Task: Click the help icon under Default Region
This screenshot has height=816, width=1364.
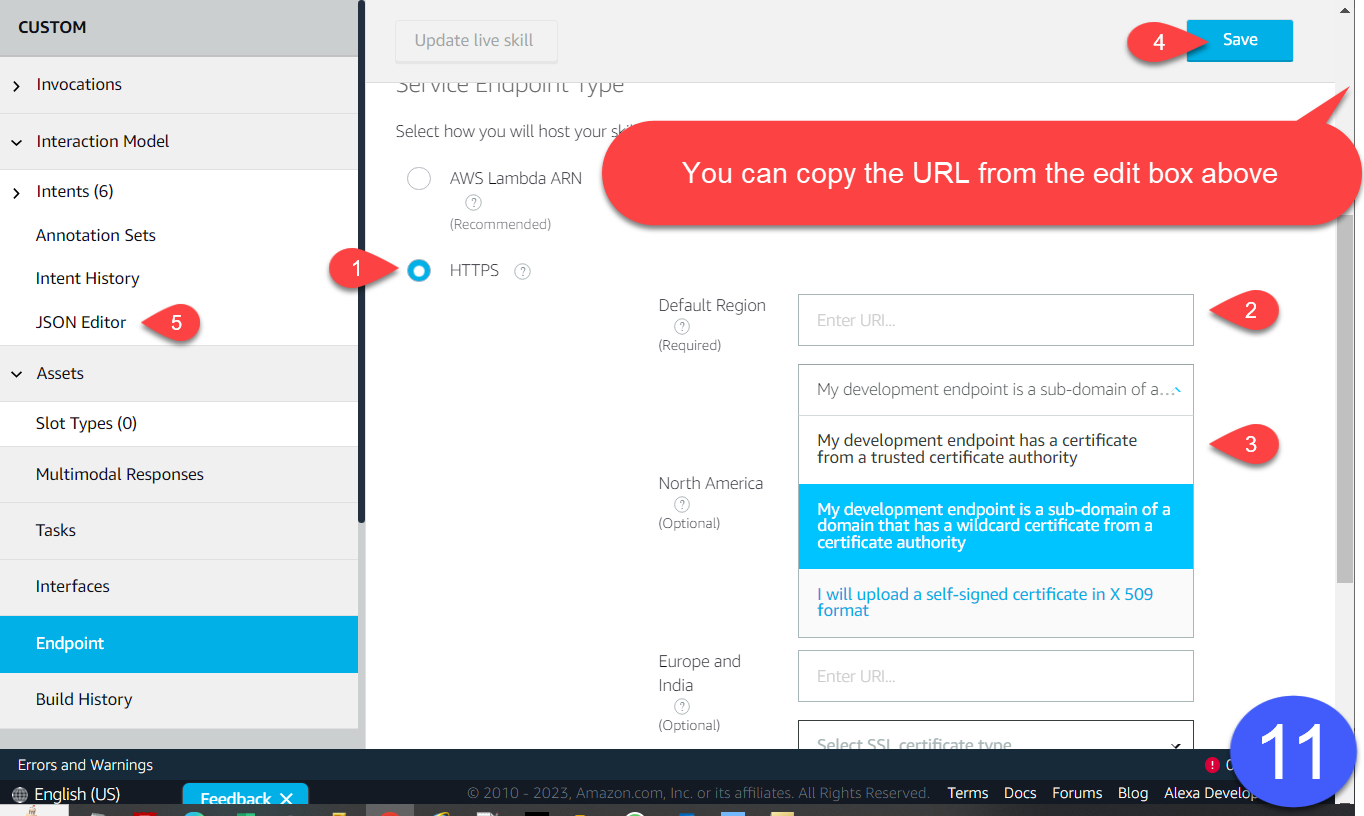Action: [x=682, y=326]
